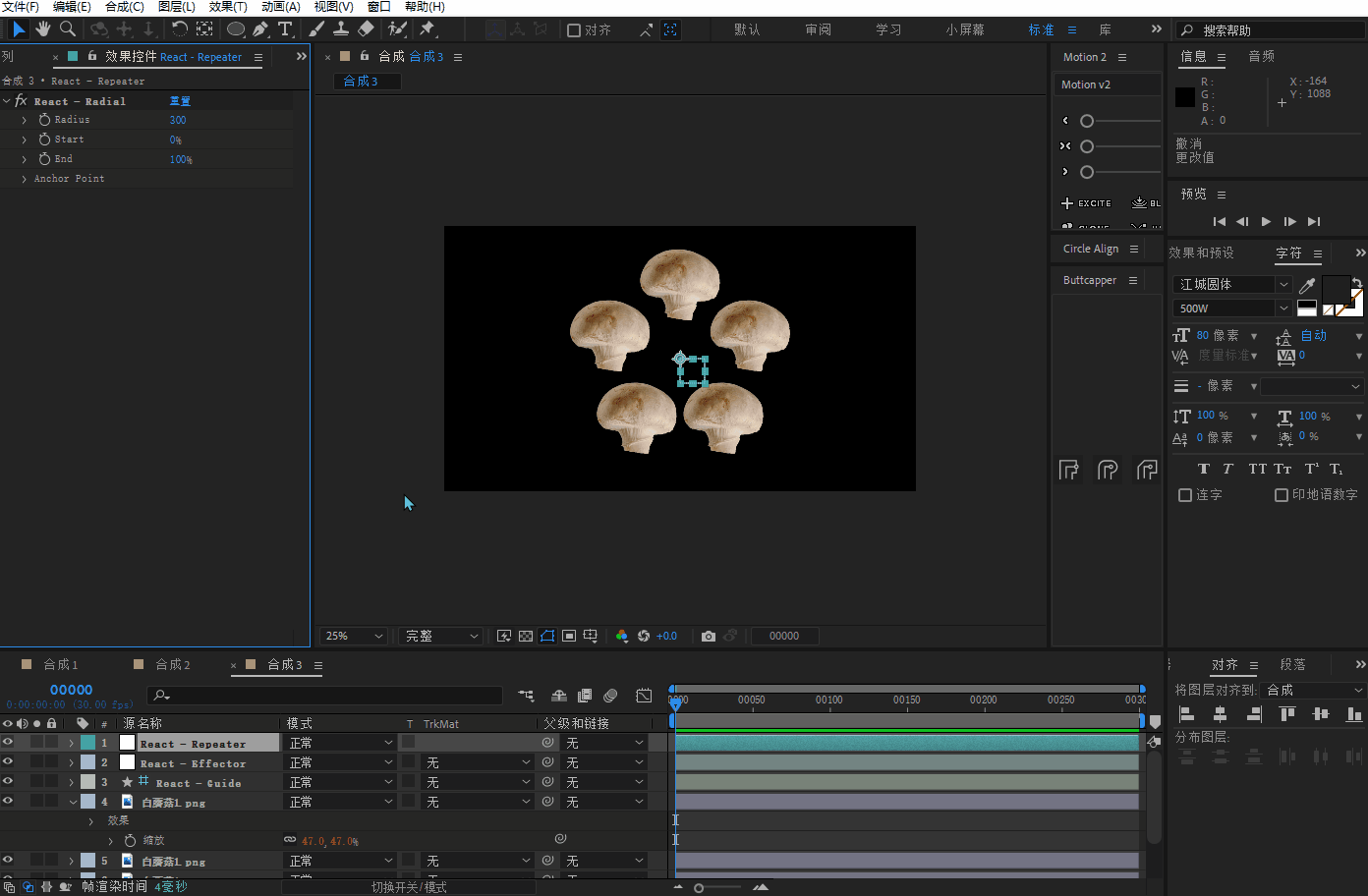Image resolution: width=1368 pixels, height=896 pixels.
Task: Select the 学习 workspace
Action: point(888,30)
